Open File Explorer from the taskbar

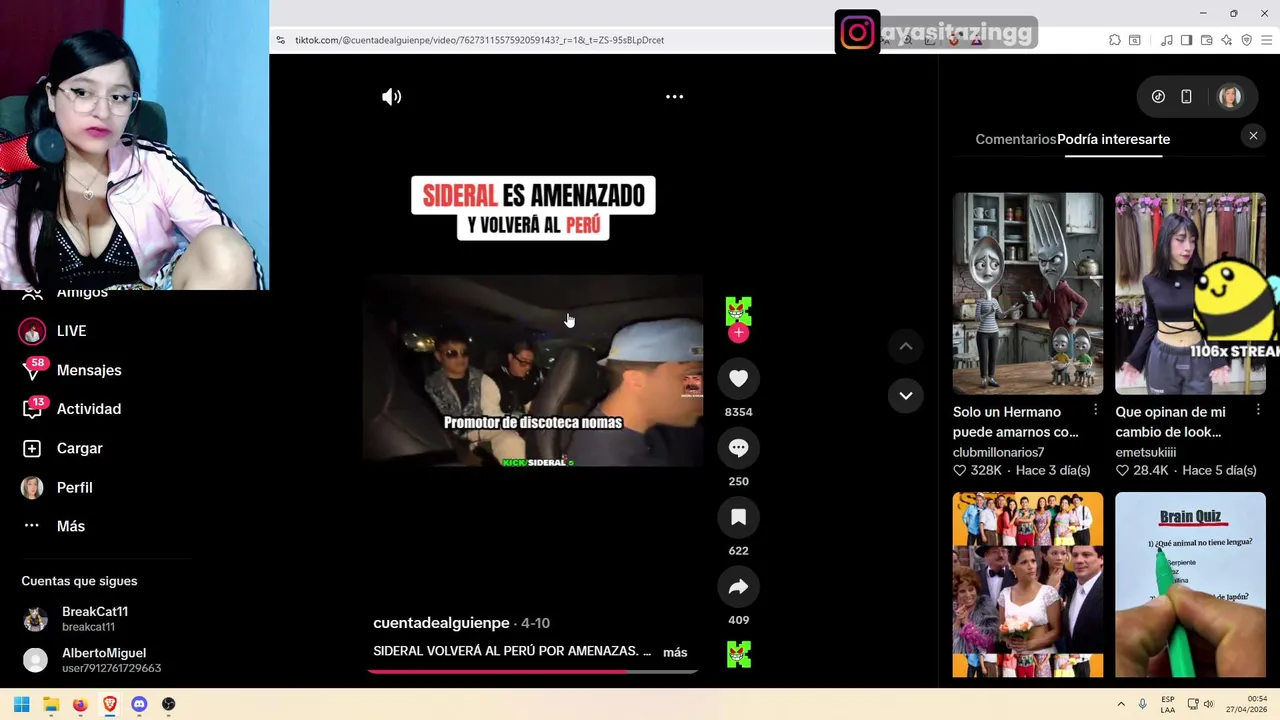point(51,704)
